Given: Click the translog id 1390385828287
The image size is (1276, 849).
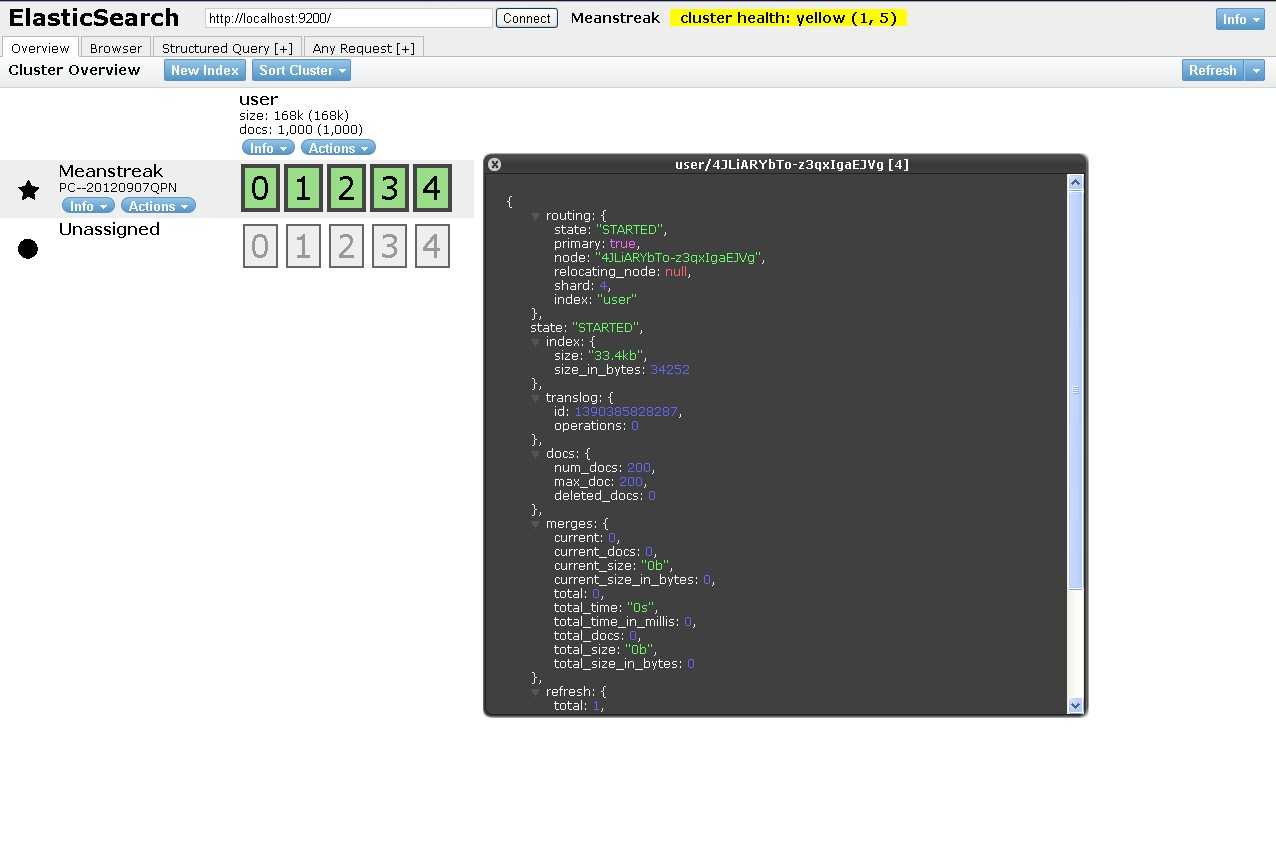Looking at the screenshot, I should (x=627, y=412).
